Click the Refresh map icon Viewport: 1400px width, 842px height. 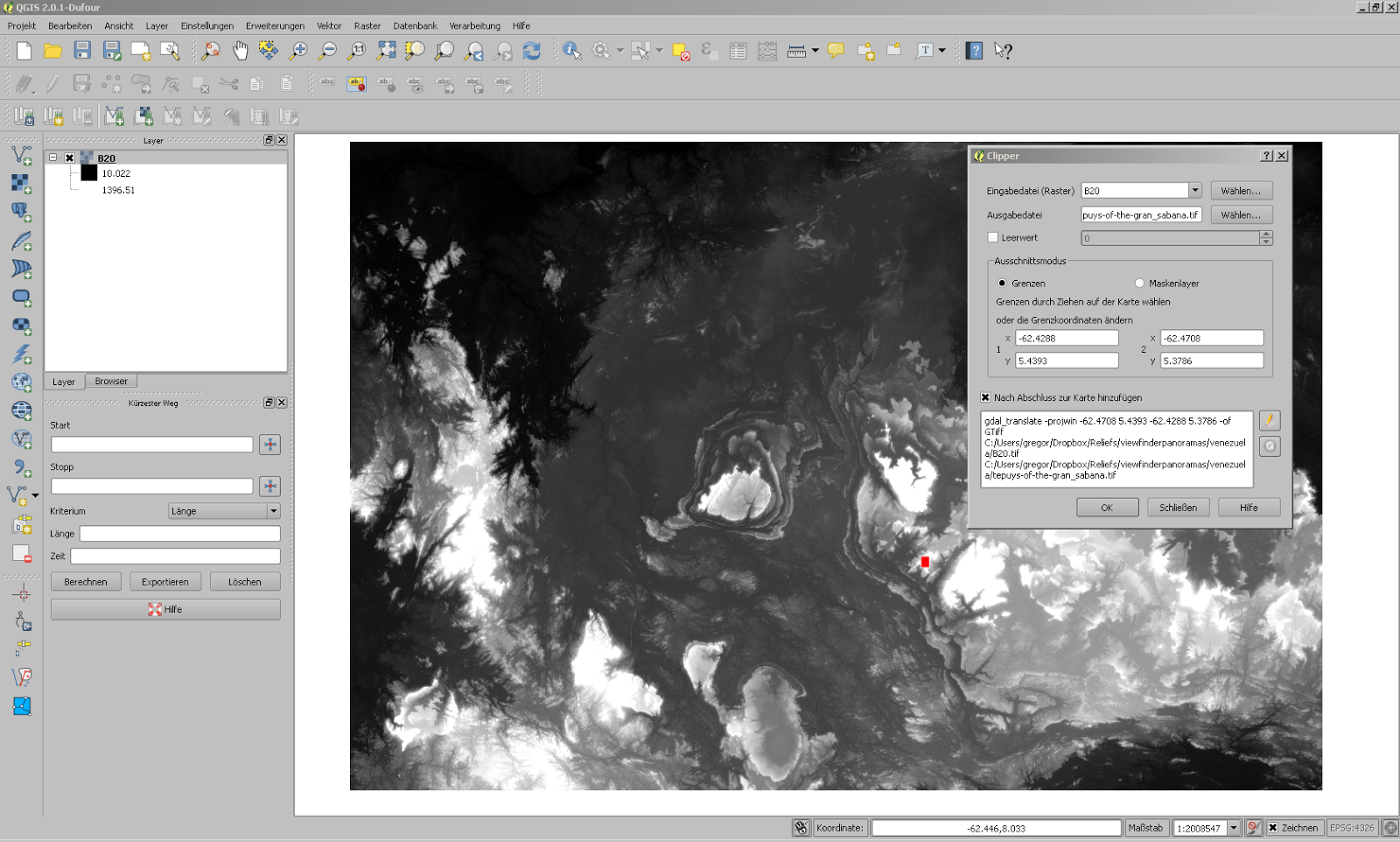532,51
